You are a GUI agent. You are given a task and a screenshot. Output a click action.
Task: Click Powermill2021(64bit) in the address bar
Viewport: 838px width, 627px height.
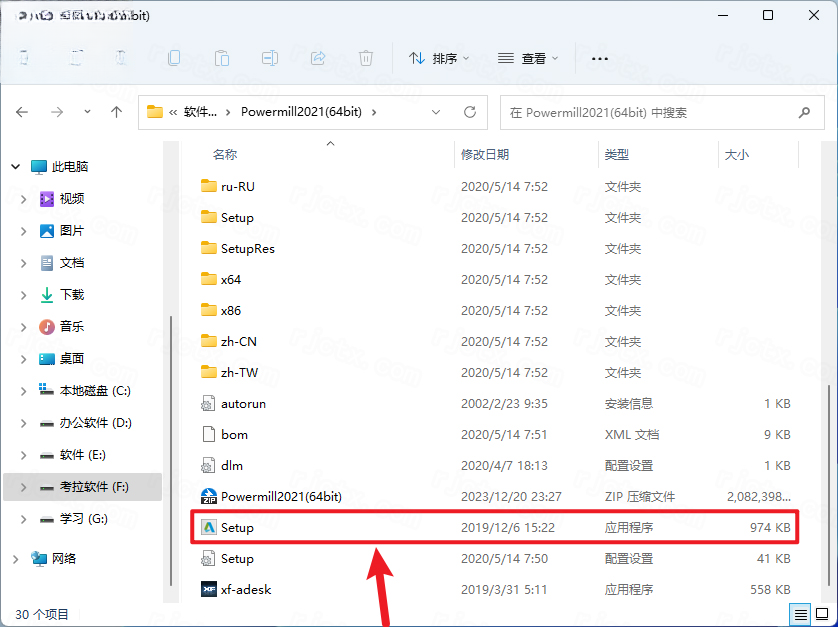(x=301, y=112)
